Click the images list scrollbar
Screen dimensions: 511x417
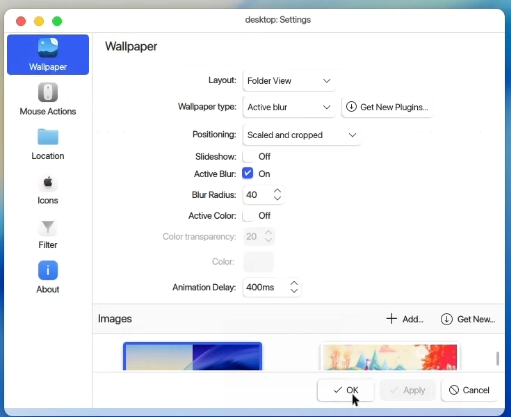pyautogui.click(x=497, y=359)
